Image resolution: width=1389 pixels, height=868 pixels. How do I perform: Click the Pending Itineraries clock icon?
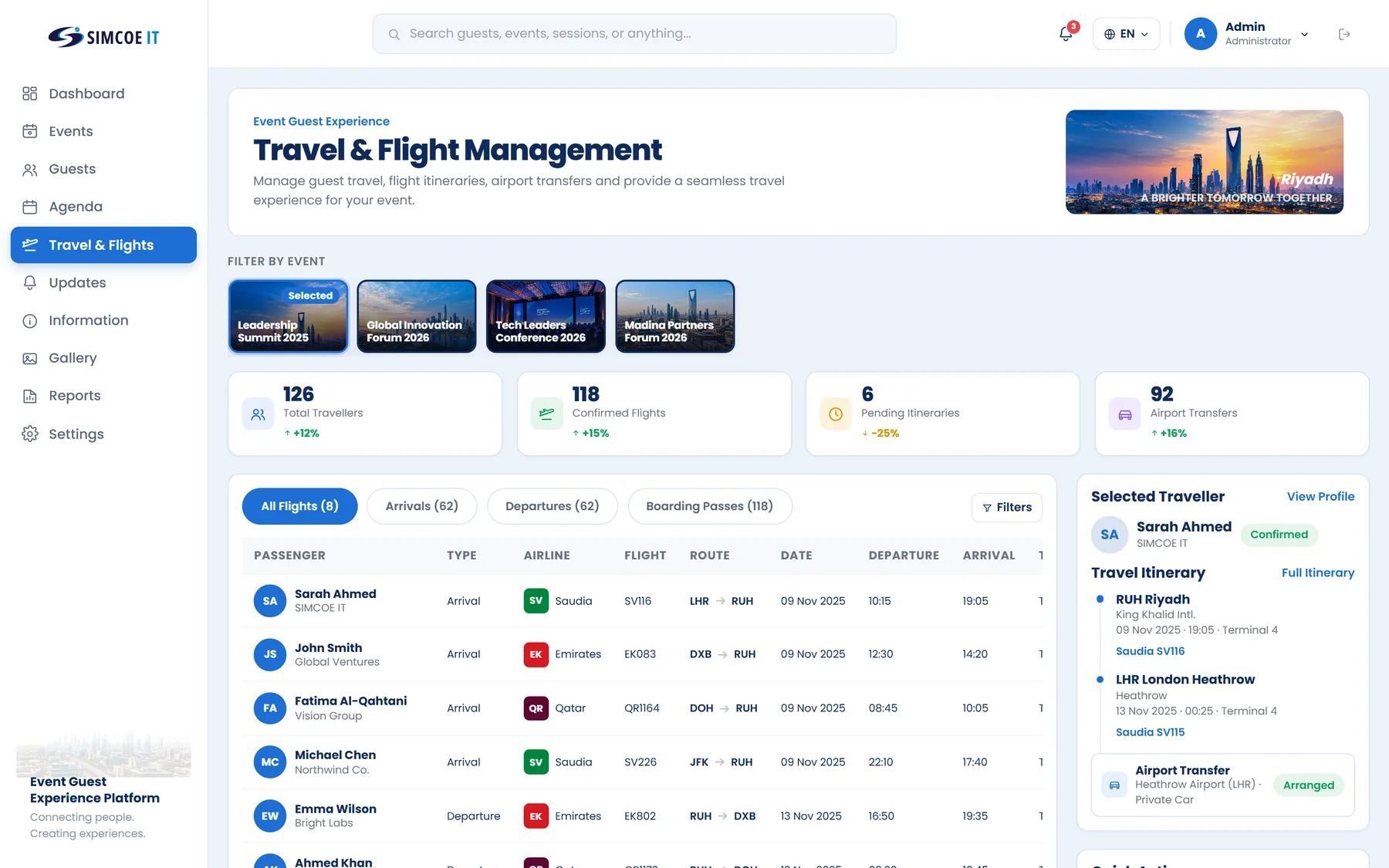pyautogui.click(x=836, y=414)
